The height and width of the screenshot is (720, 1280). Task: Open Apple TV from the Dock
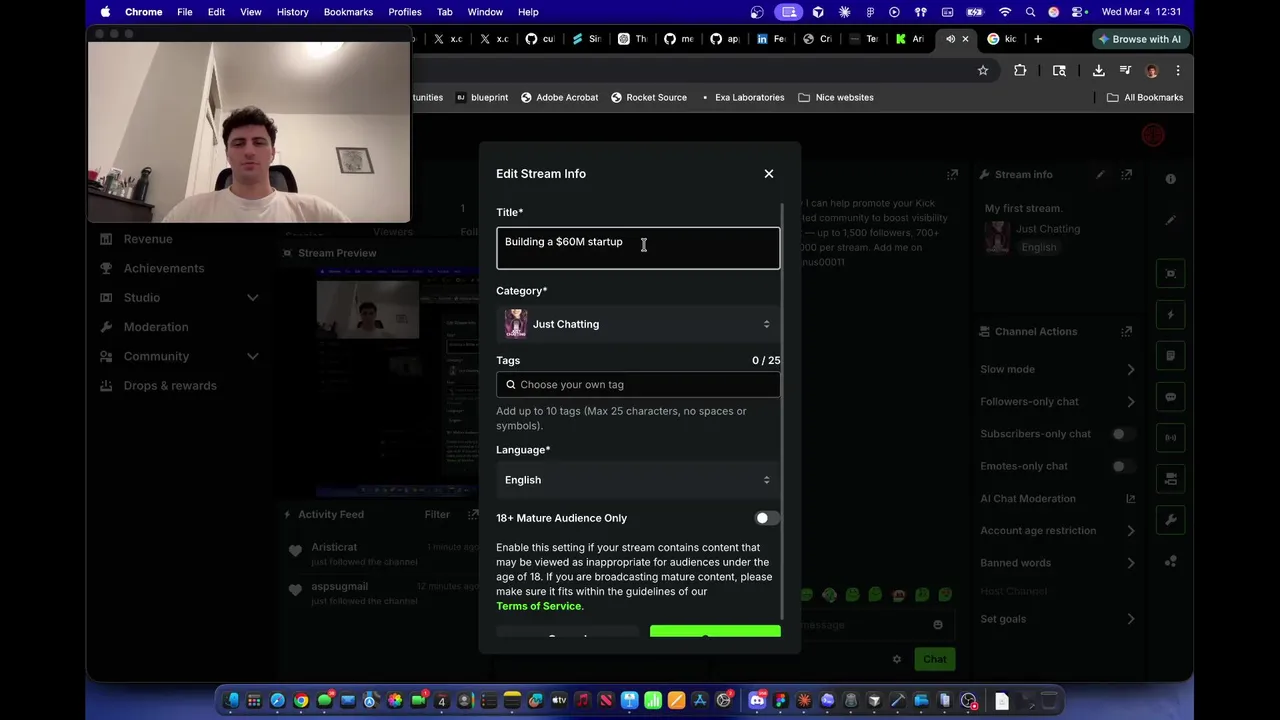click(559, 701)
